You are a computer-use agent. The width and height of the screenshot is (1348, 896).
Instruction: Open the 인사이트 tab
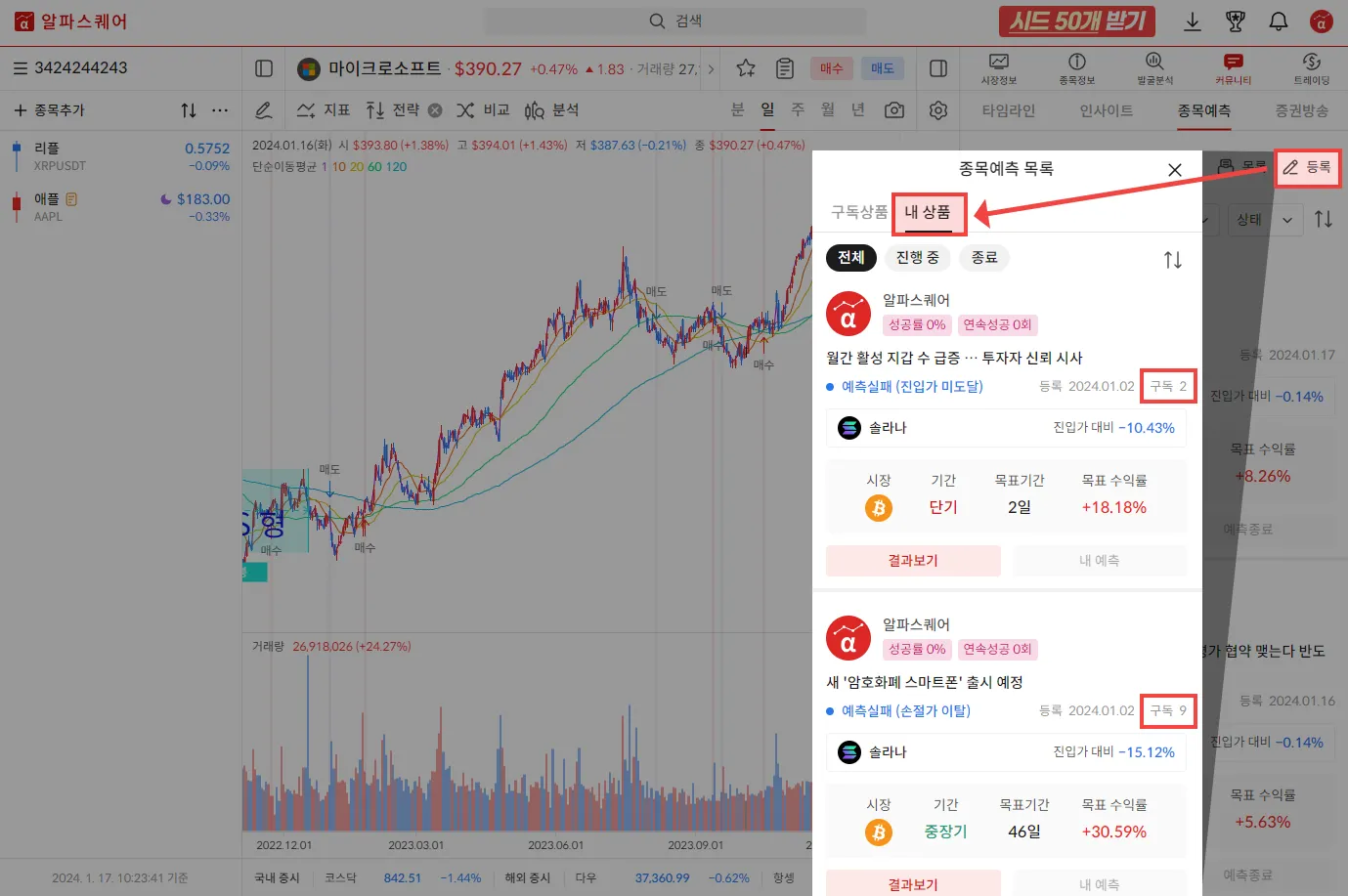(1107, 111)
